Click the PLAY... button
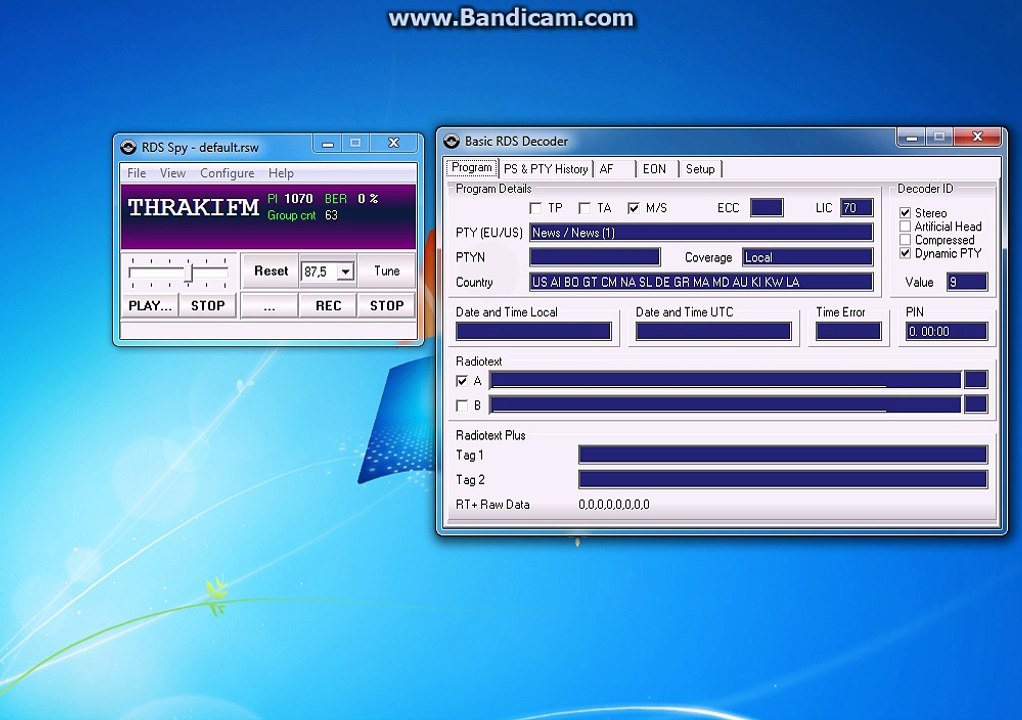Screen dimensions: 1022x720 tap(150, 306)
